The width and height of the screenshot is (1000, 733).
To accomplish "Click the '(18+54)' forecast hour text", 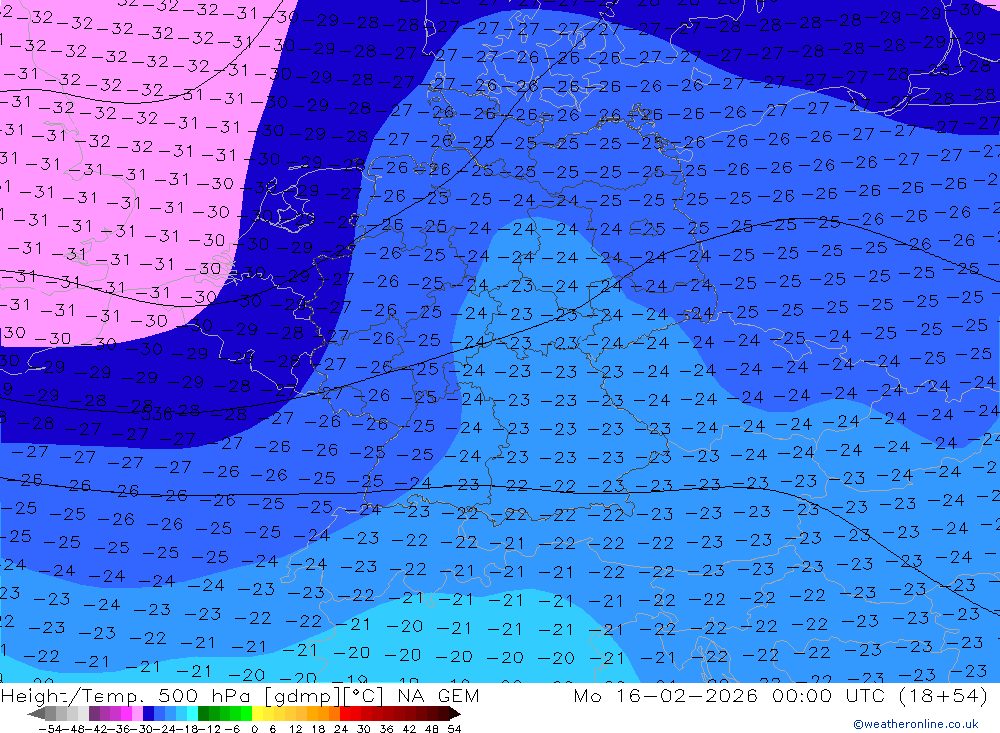I will (943, 695).
